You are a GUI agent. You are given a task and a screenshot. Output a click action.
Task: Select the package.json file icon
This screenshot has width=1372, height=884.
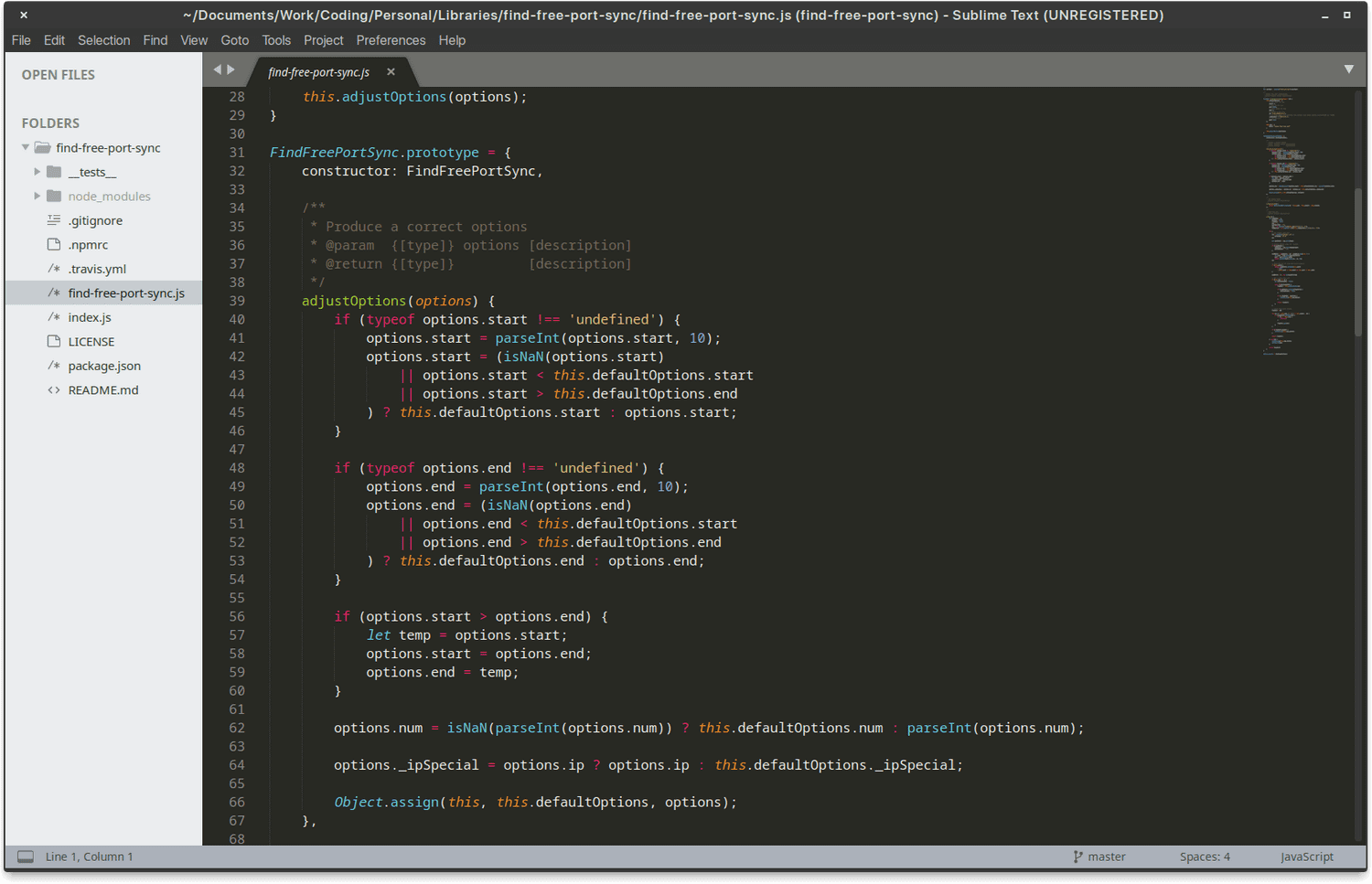tap(52, 365)
